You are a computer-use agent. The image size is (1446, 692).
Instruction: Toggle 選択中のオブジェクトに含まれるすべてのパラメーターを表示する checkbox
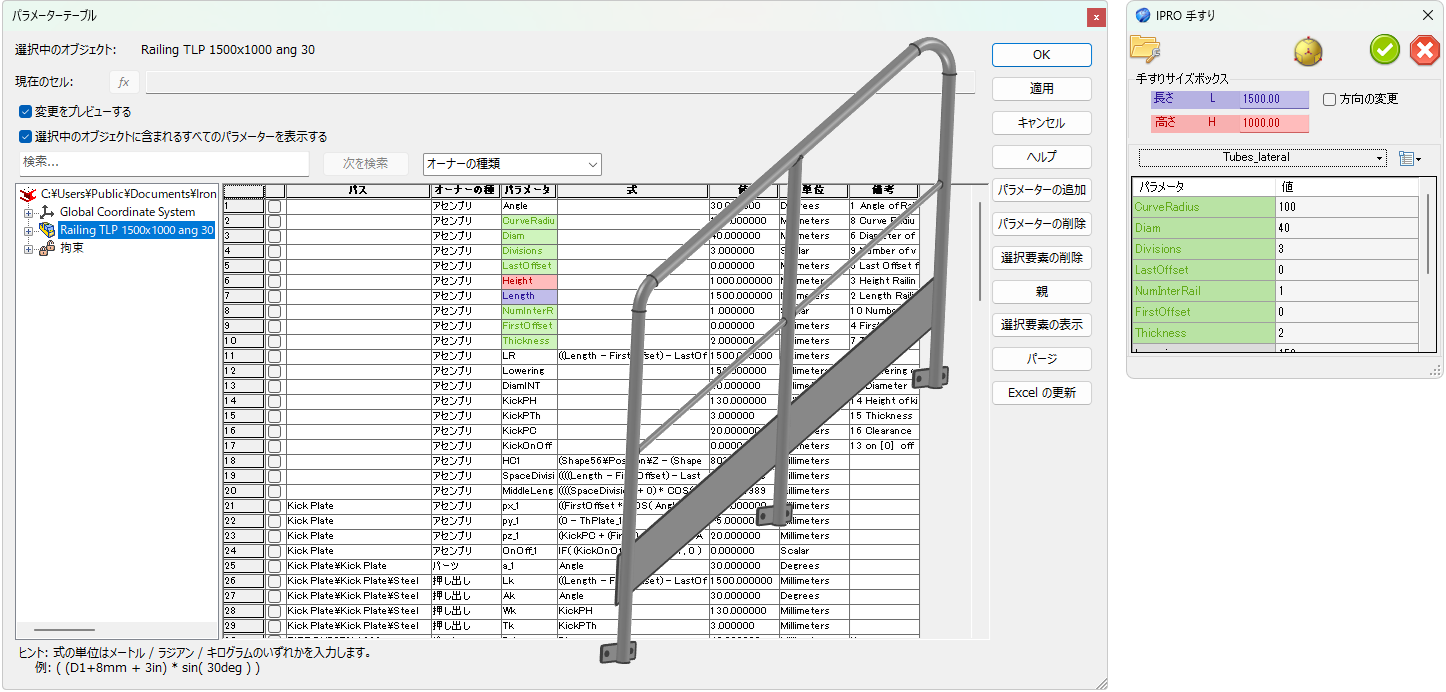pyautogui.click(x=25, y=136)
